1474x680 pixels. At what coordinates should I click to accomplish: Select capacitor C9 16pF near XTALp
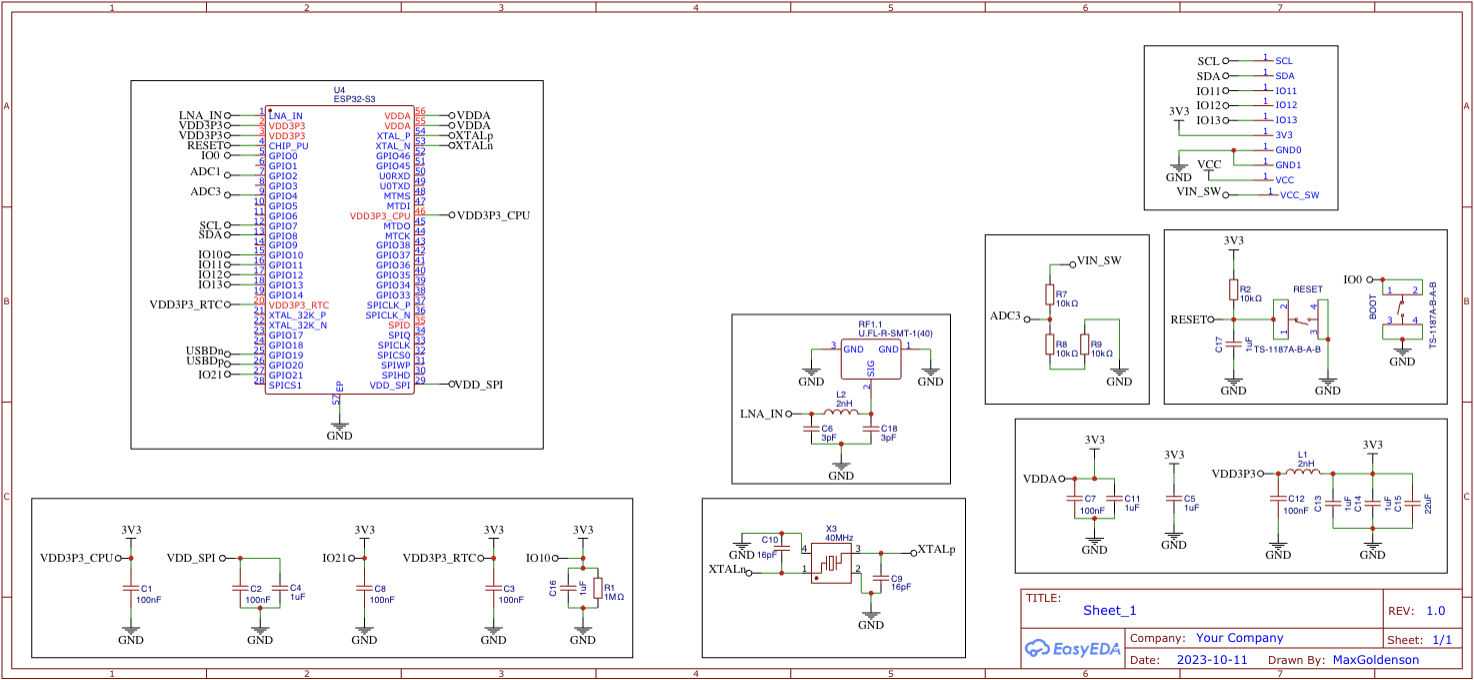coord(880,579)
